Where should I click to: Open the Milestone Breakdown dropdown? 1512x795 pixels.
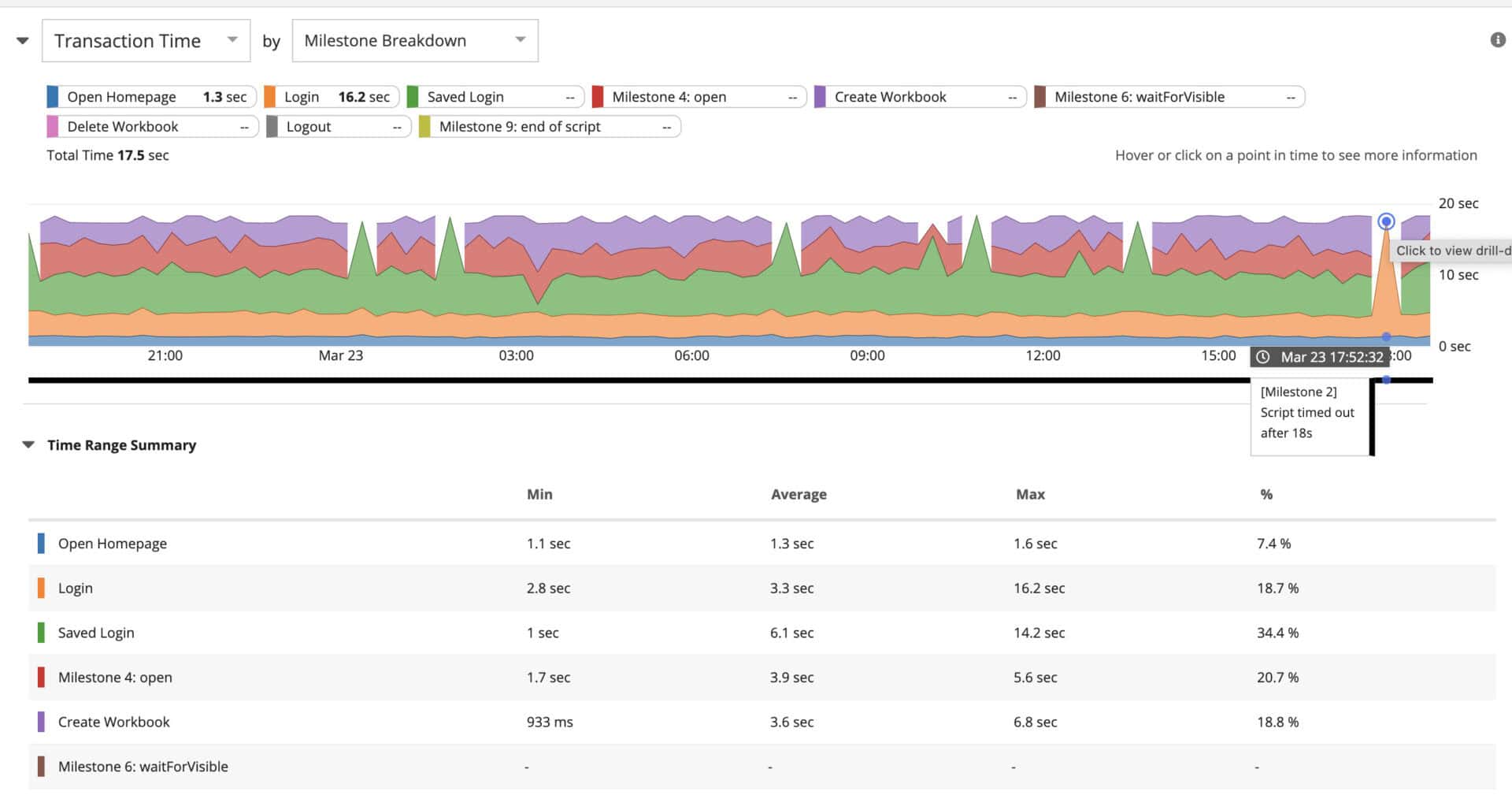414,41
